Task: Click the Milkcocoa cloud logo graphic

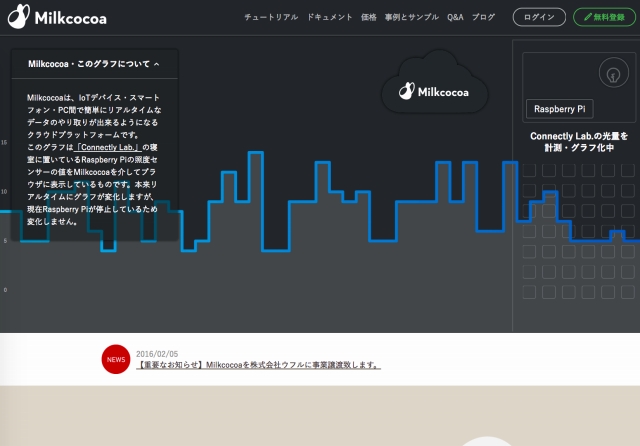Action: click(x=434, y=82)
